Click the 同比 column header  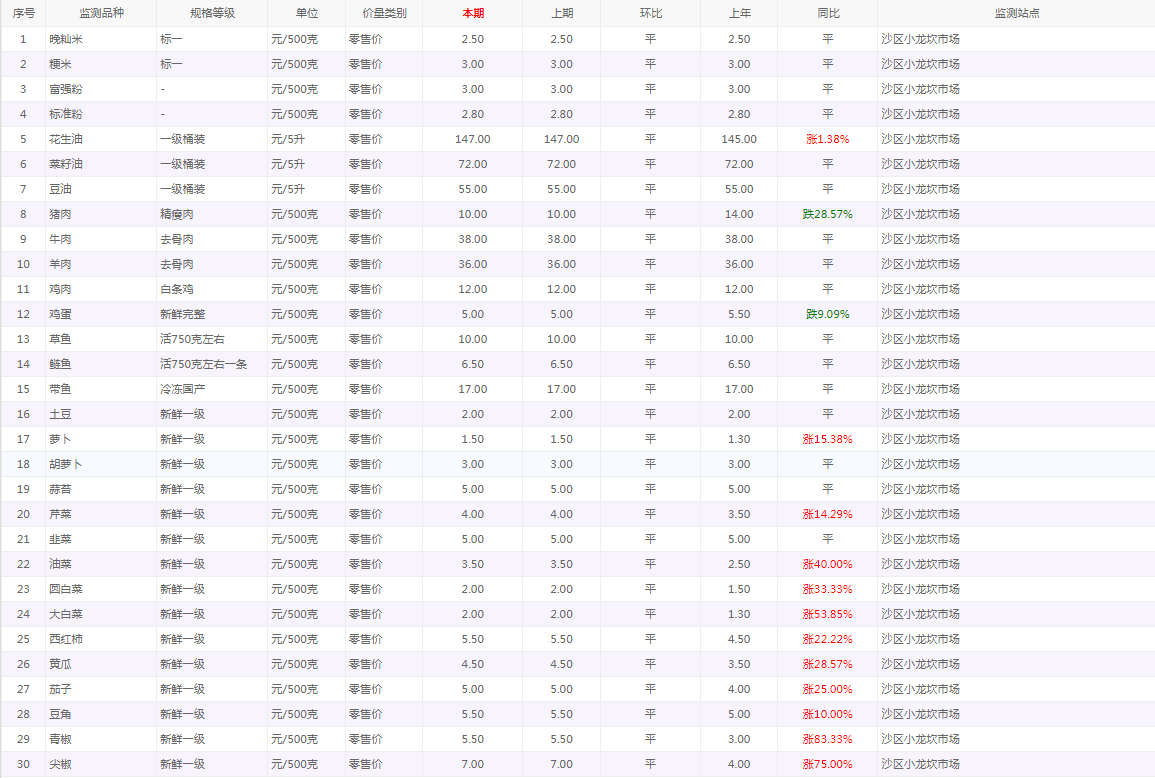pos(827,13)
